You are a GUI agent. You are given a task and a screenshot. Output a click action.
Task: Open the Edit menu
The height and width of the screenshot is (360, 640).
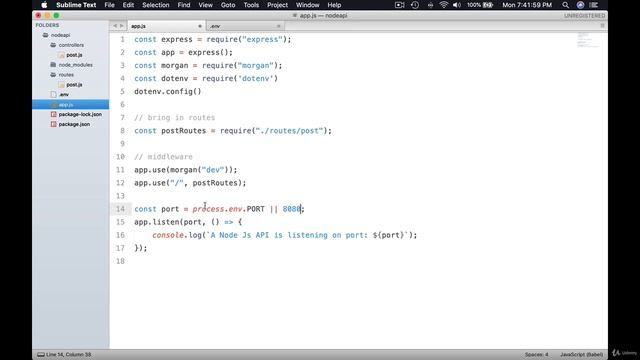click(128, 5)
